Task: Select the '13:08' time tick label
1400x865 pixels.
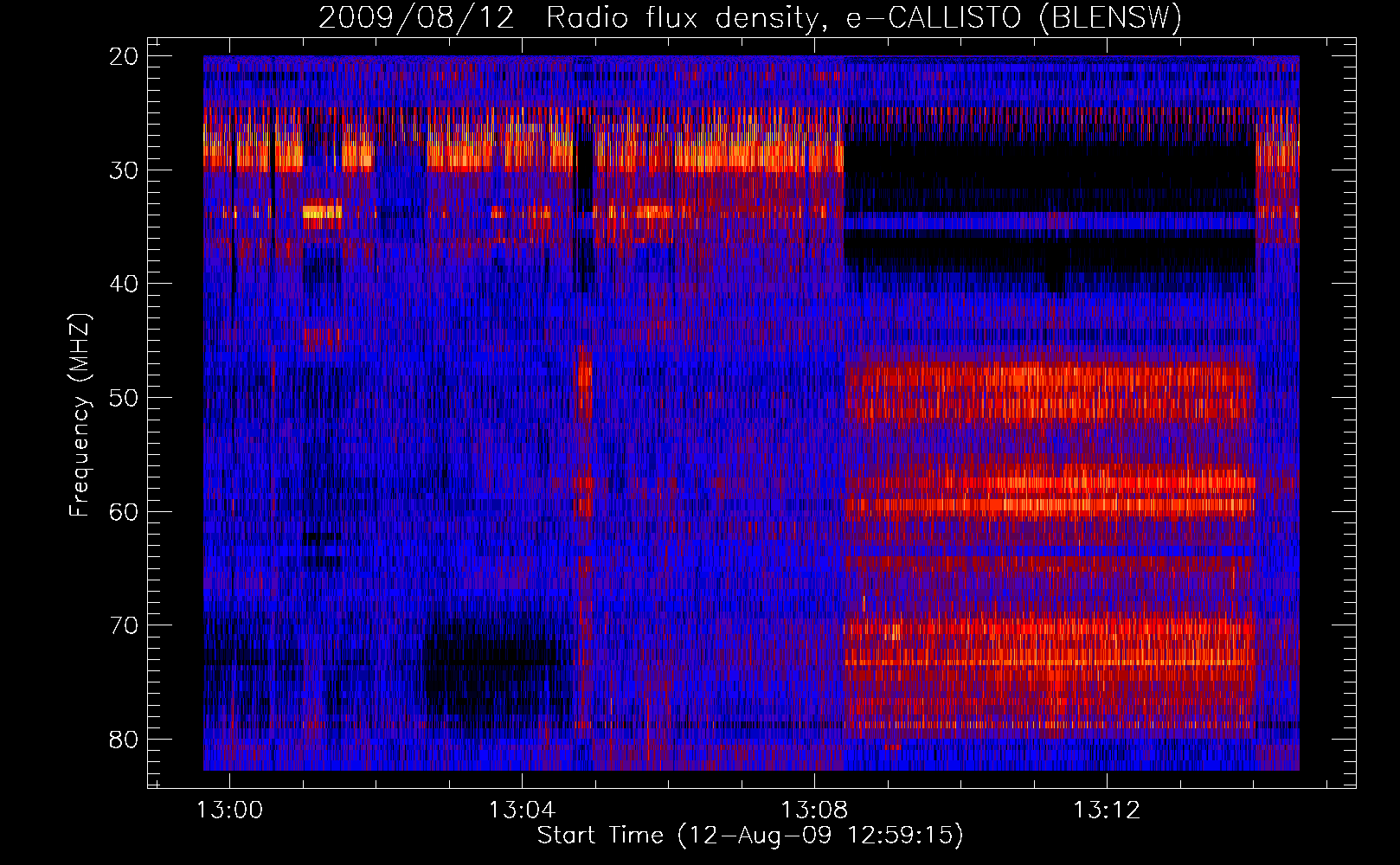Action: [814, 811]
